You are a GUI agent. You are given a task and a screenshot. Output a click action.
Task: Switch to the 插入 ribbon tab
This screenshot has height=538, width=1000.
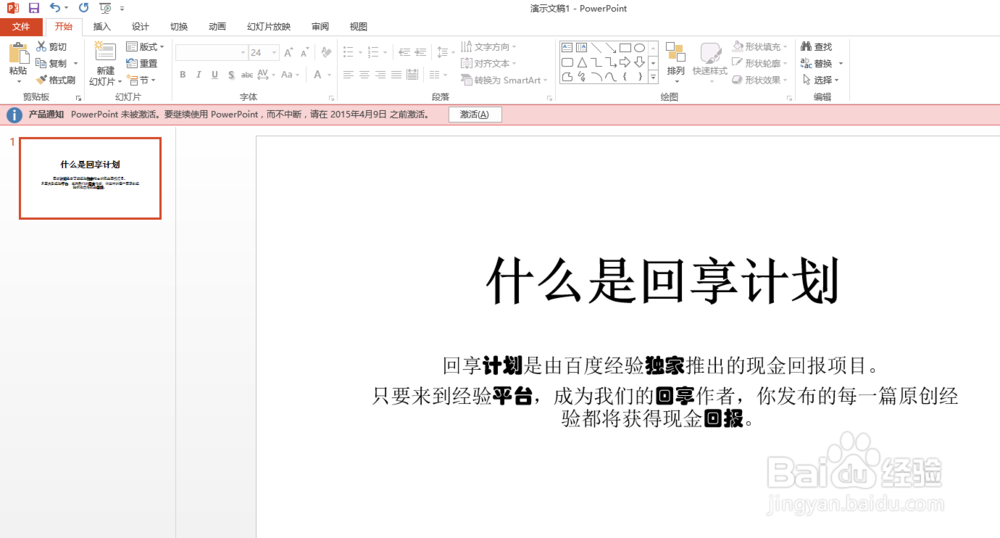pyautogui.click(x=101, y=26)
